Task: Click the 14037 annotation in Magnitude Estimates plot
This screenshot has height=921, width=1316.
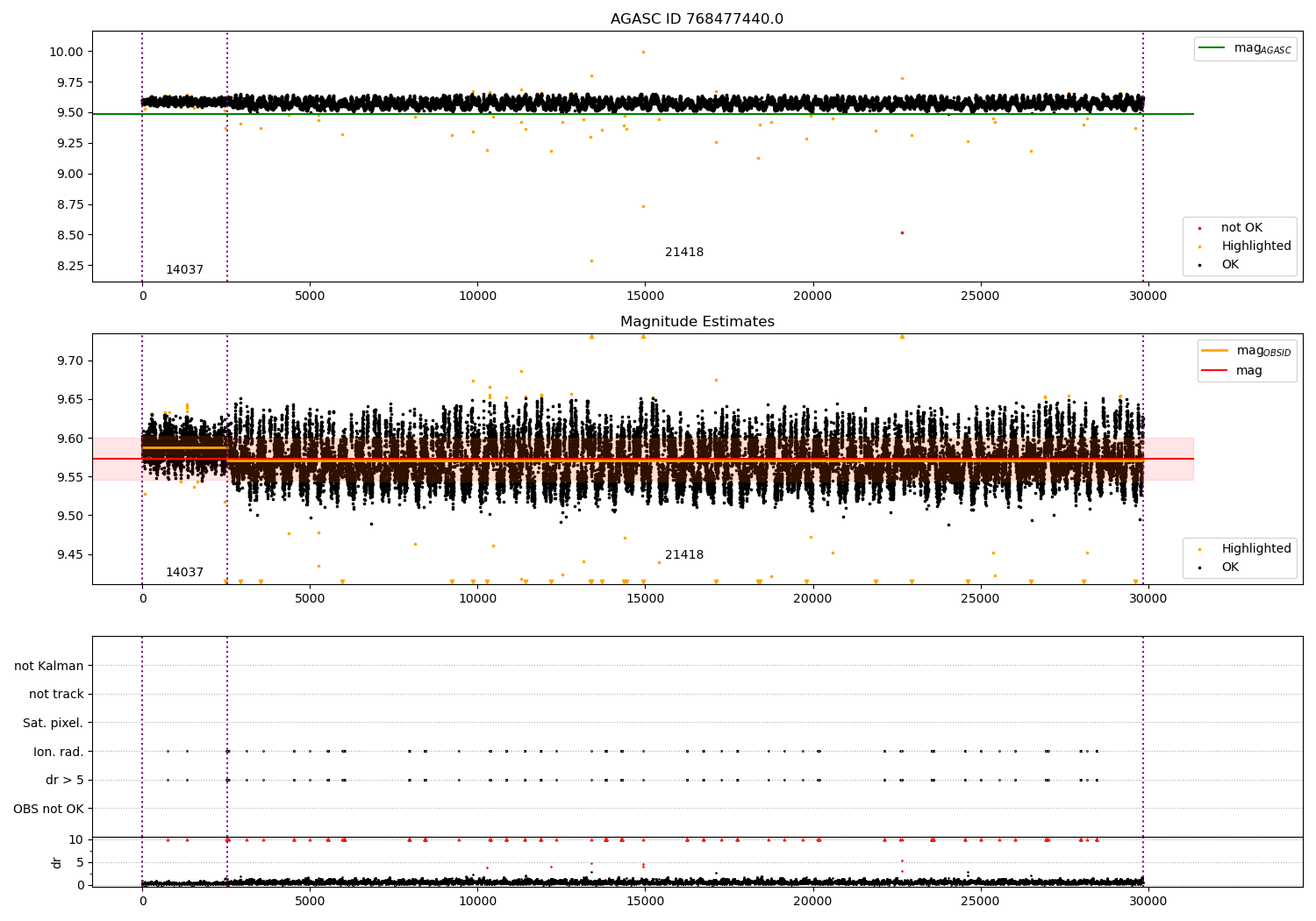Action: [x=184, y=573]
